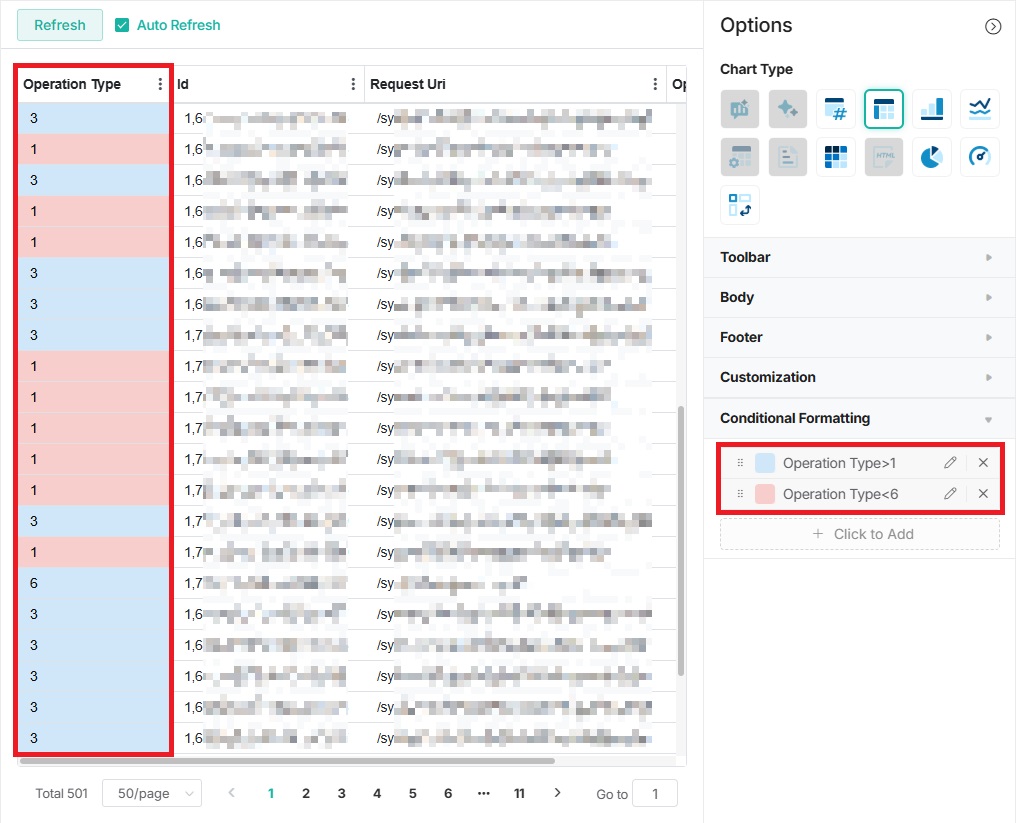Select the gauge chart type
1016x823 pixels.
[x=977, y=157]
